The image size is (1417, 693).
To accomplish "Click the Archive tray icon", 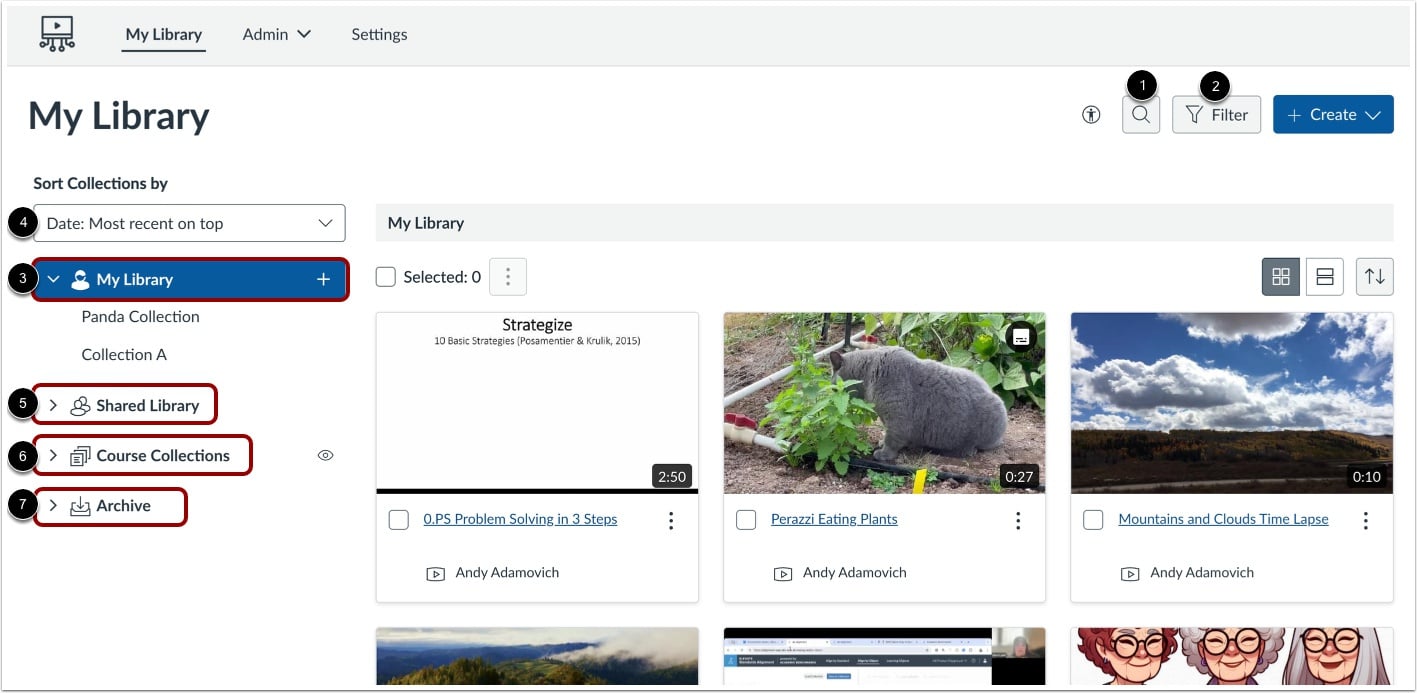I will pyautogui.click(x=80, y=507).
